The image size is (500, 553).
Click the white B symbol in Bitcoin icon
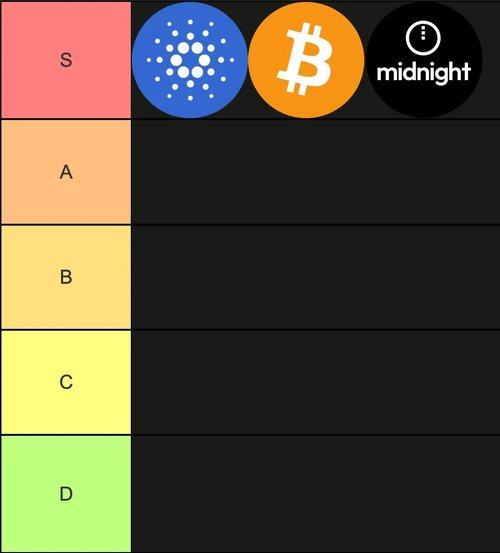click(x=305, y=59)
